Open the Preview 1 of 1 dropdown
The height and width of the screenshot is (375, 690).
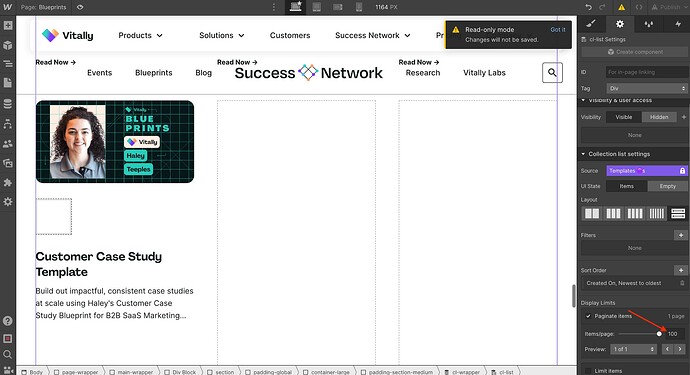(633, 349)
